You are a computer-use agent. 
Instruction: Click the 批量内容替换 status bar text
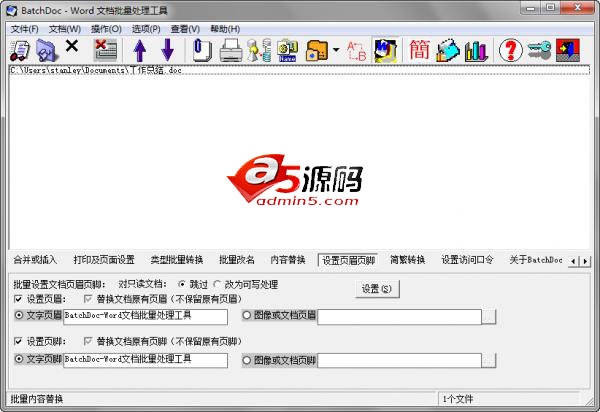tap(37, 399)
